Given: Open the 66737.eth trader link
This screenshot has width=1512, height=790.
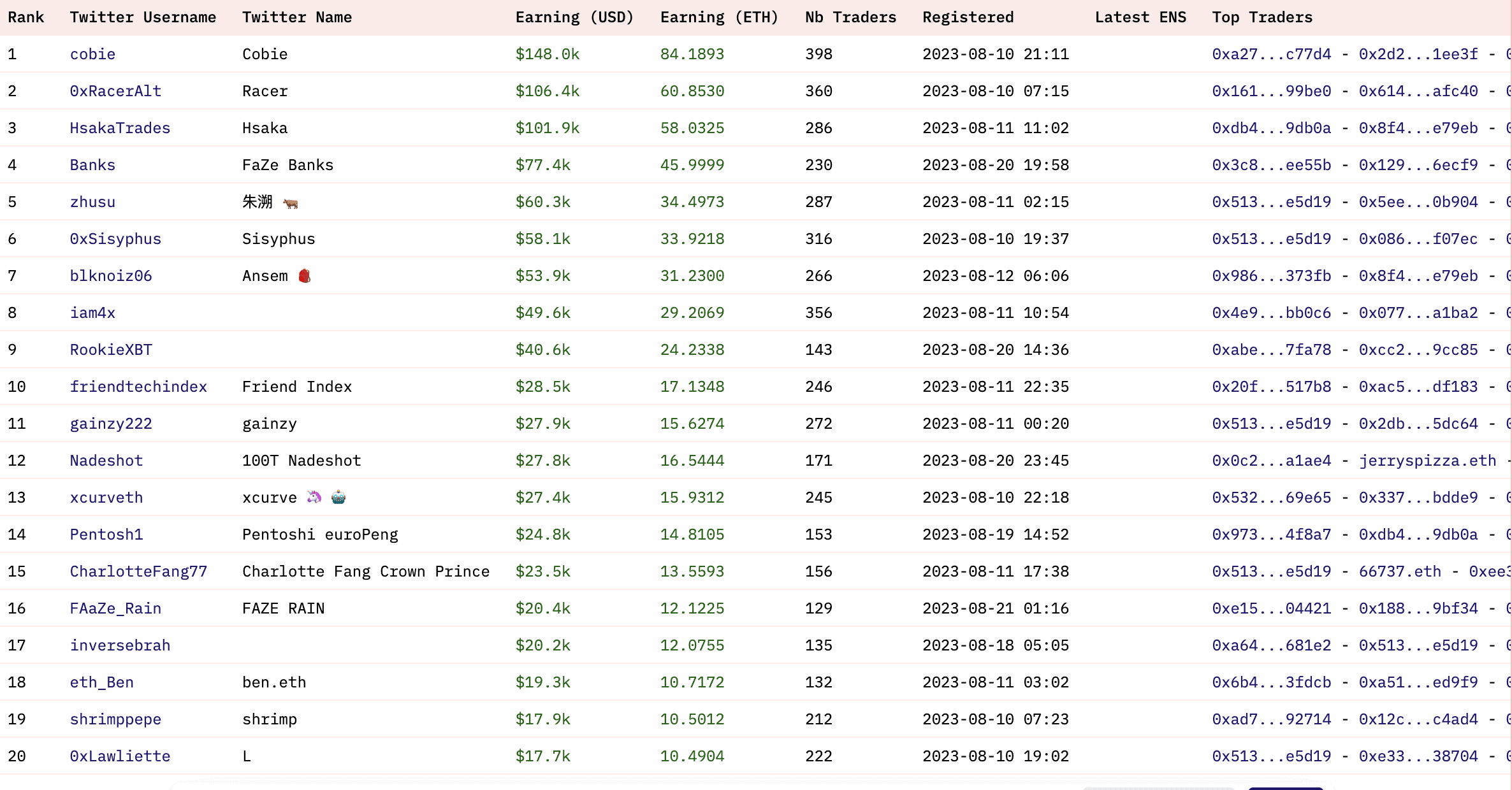Looking at the screenshot, I should coord(1400,571).
